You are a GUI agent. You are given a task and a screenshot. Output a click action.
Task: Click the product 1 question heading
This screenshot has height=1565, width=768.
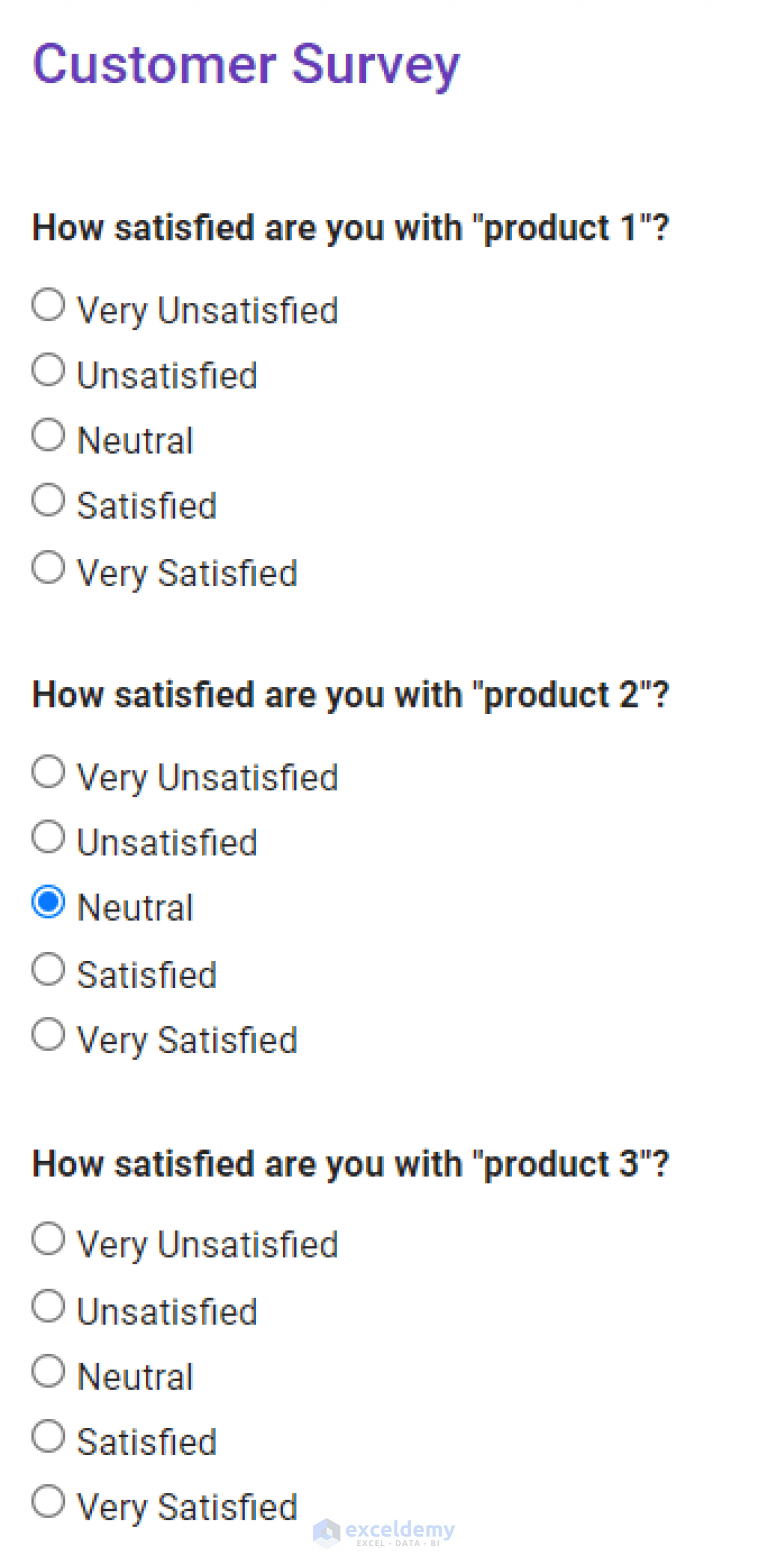point(350,227)
